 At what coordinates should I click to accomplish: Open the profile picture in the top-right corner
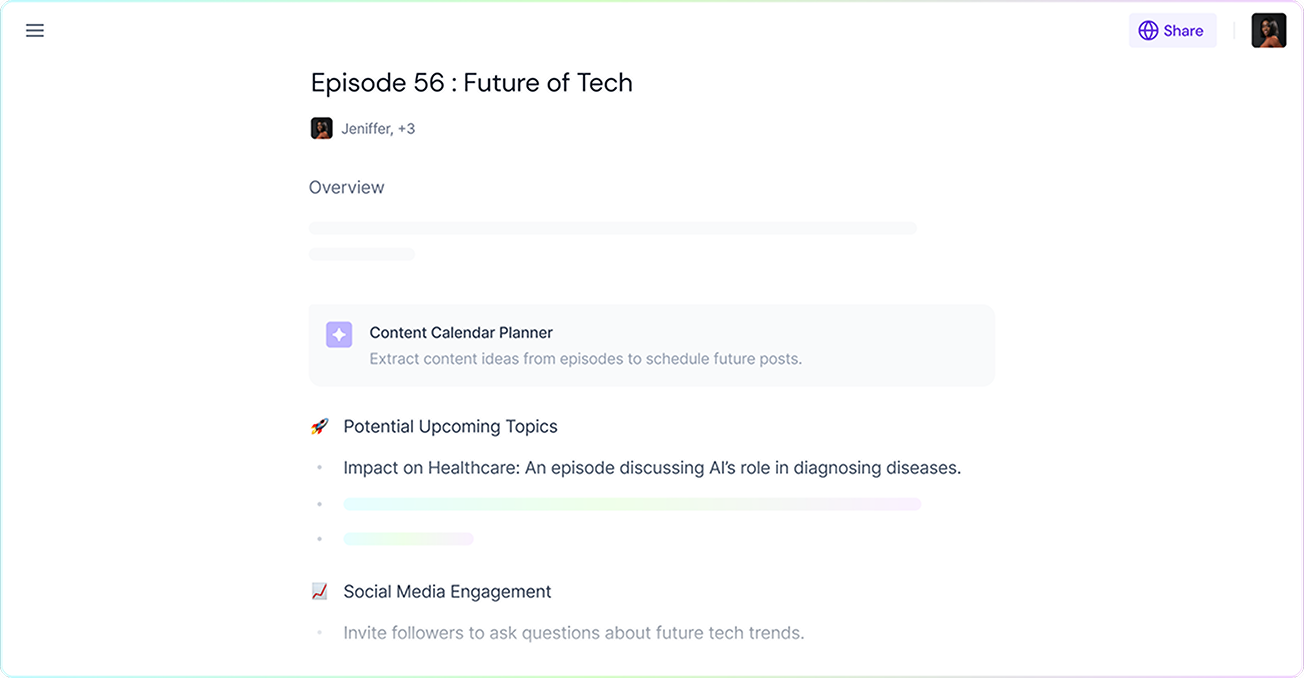[x=1268, y=30]
